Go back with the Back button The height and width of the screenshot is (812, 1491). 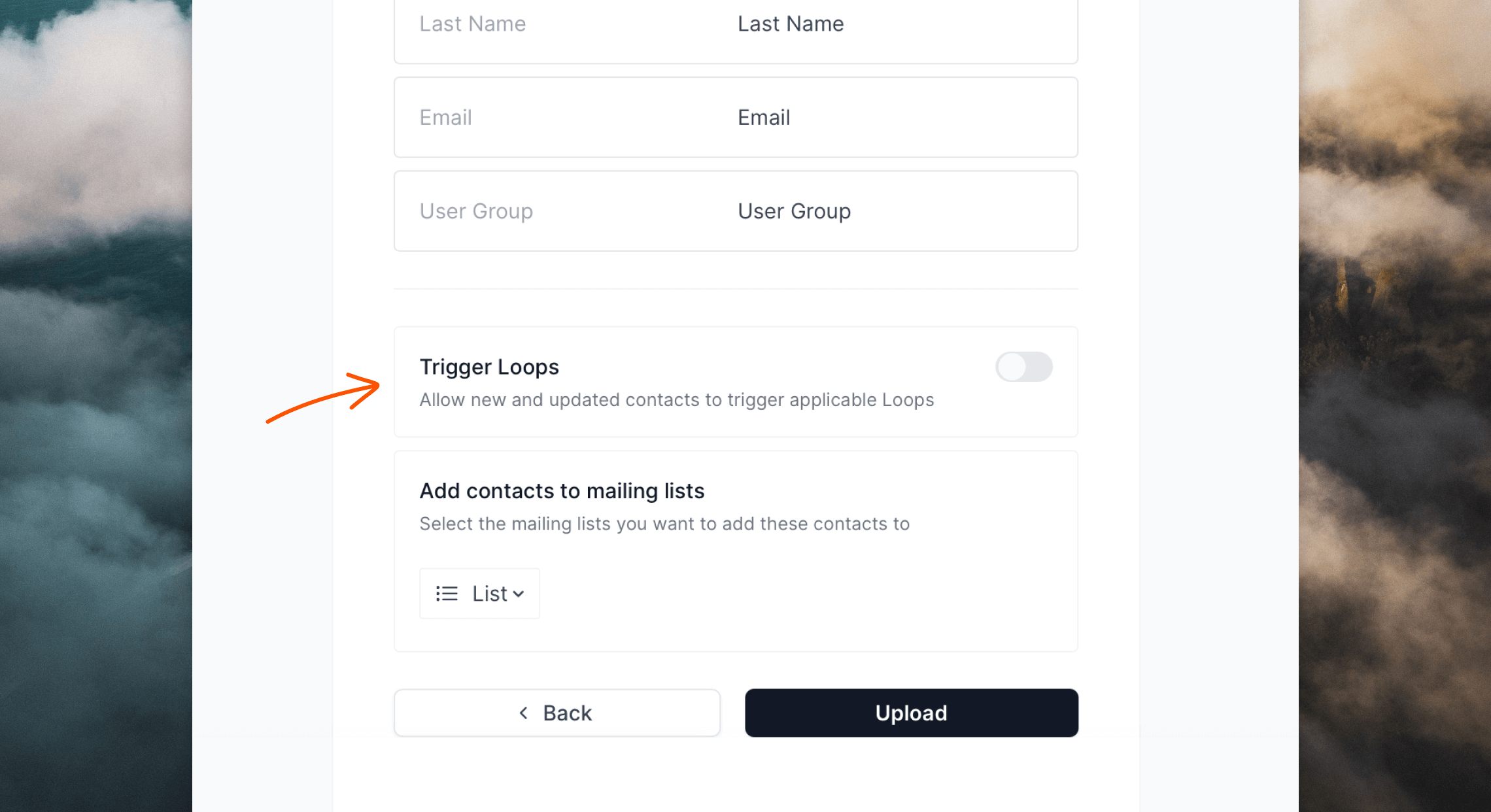pyautogui.click(x=557, y=713)
